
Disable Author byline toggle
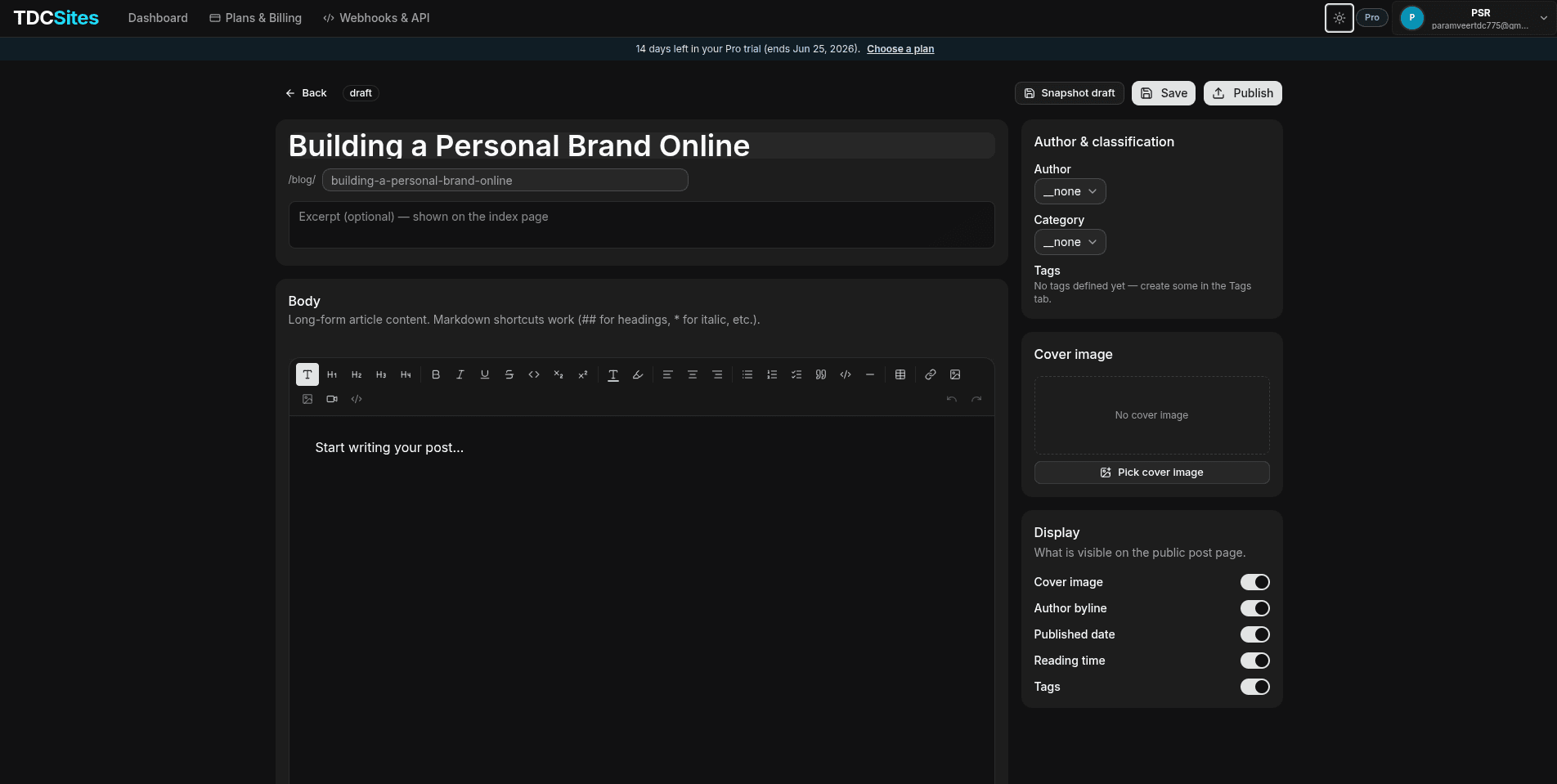(1255, 608)
